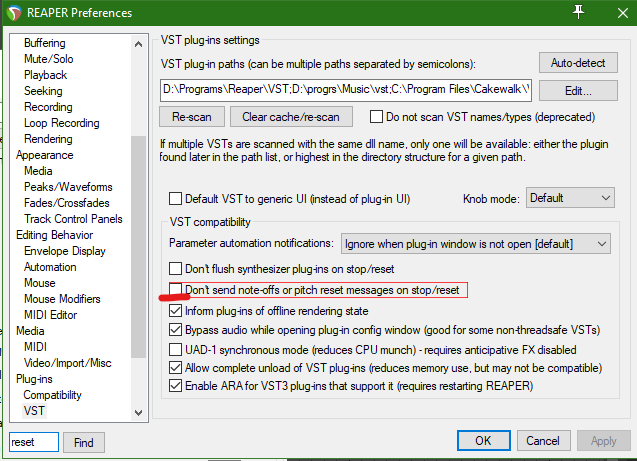
Task: Click the category list scrollbar thumb
Action: 139,247
